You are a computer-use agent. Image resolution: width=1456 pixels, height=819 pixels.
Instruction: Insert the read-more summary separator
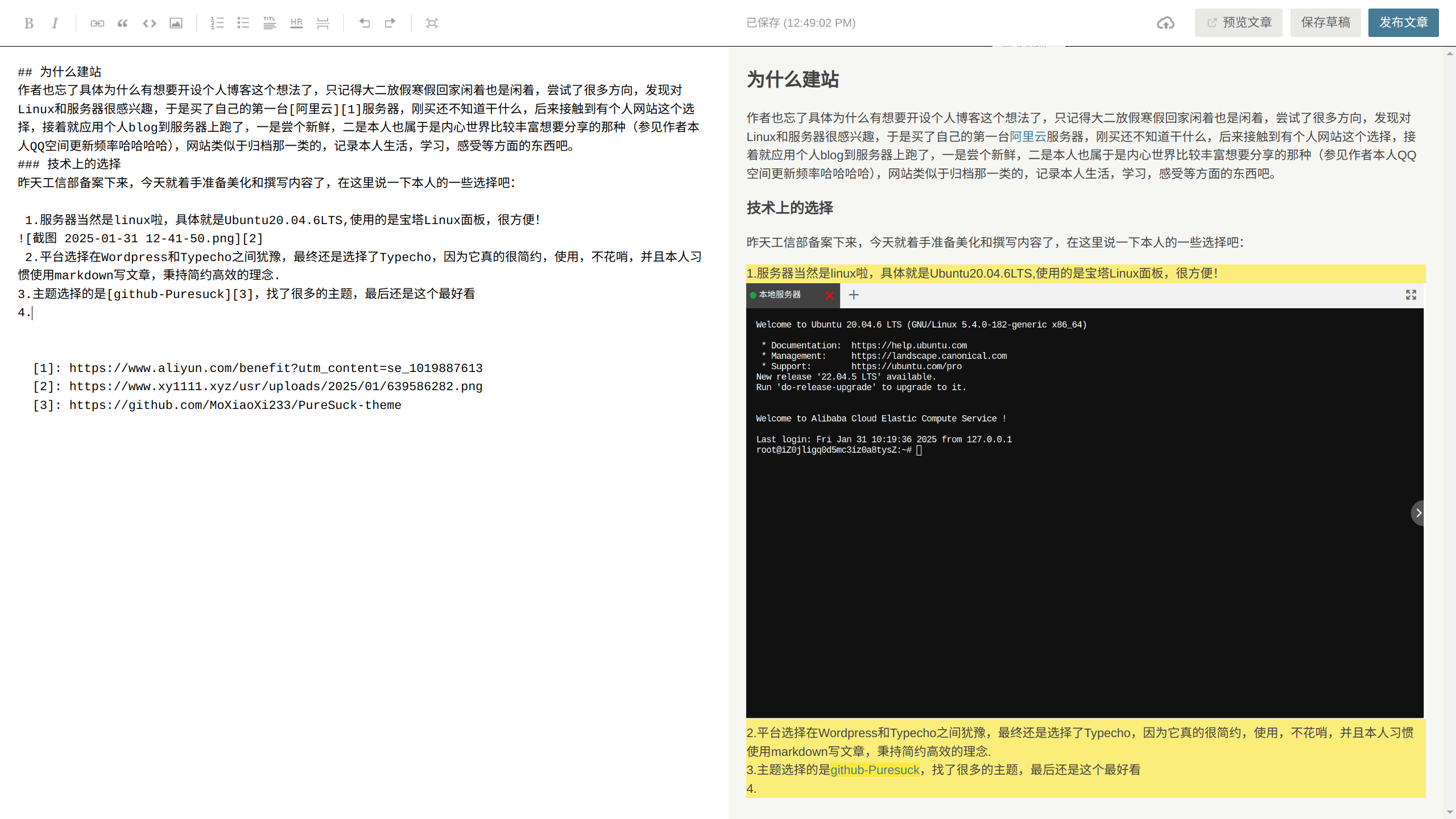point(322,23)
